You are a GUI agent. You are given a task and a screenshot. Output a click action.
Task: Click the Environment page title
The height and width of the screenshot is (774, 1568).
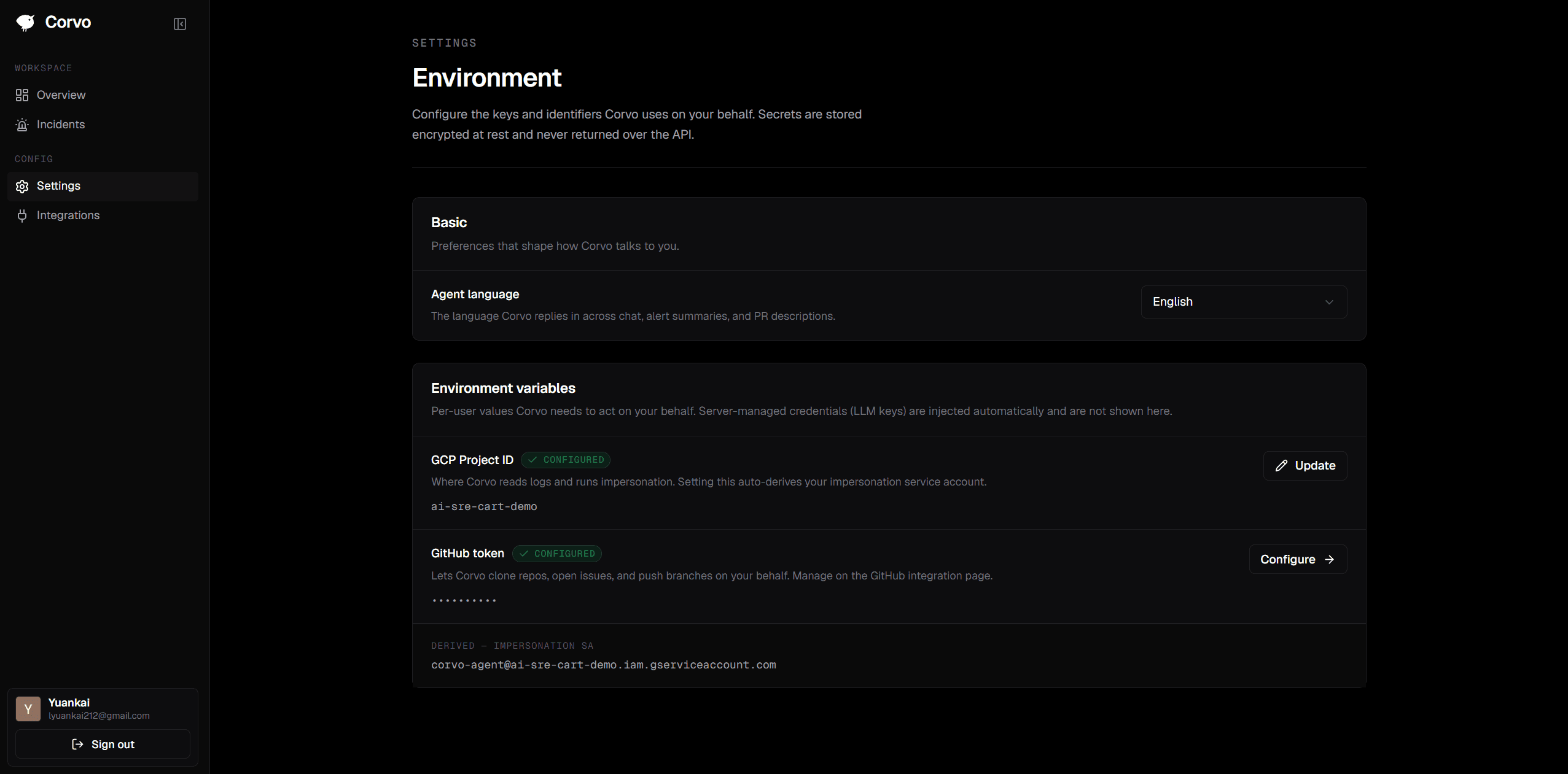coord(486,78)
